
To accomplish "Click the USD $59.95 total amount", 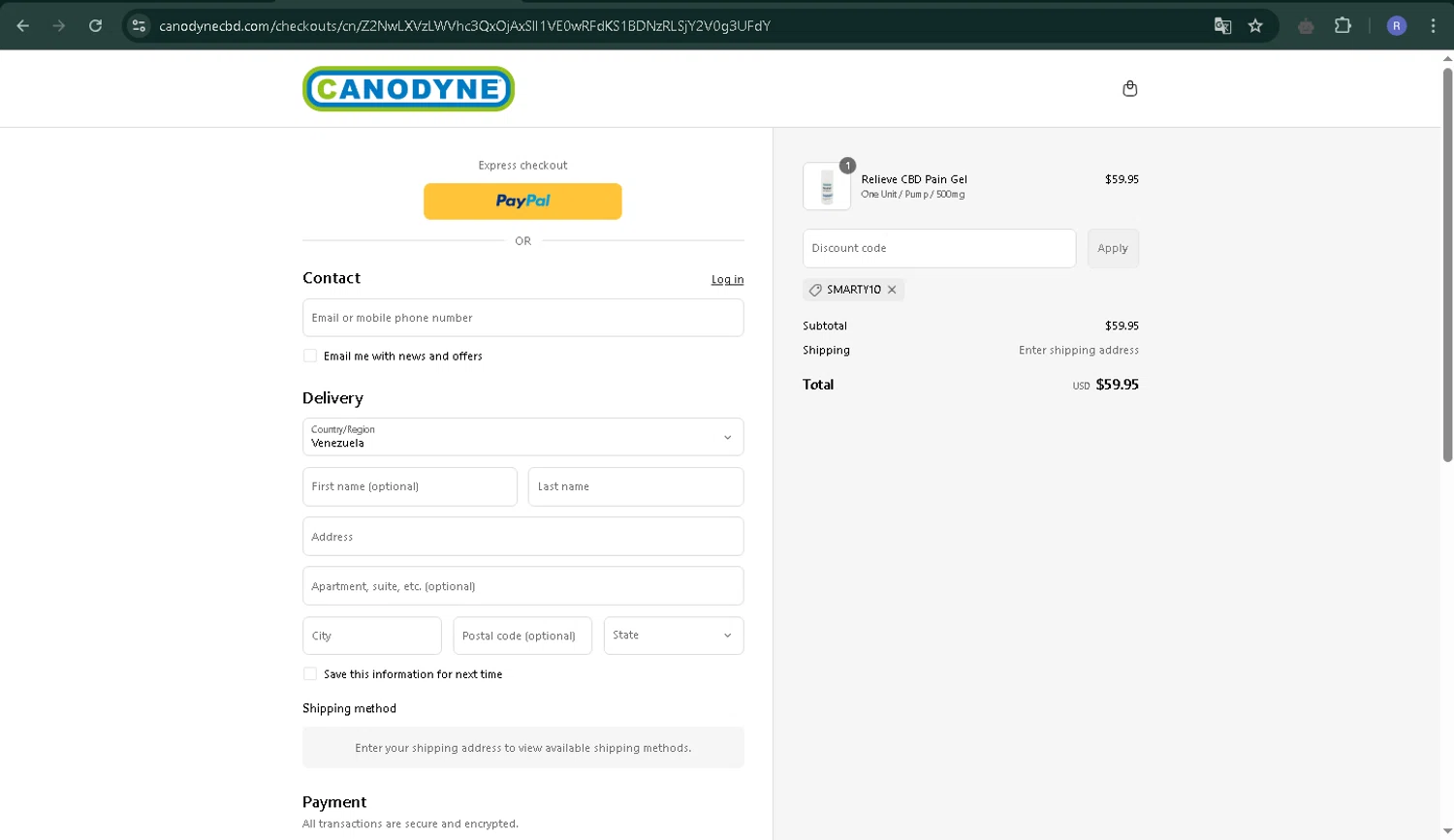I will pyautogui.click(x=1106, y=385).
